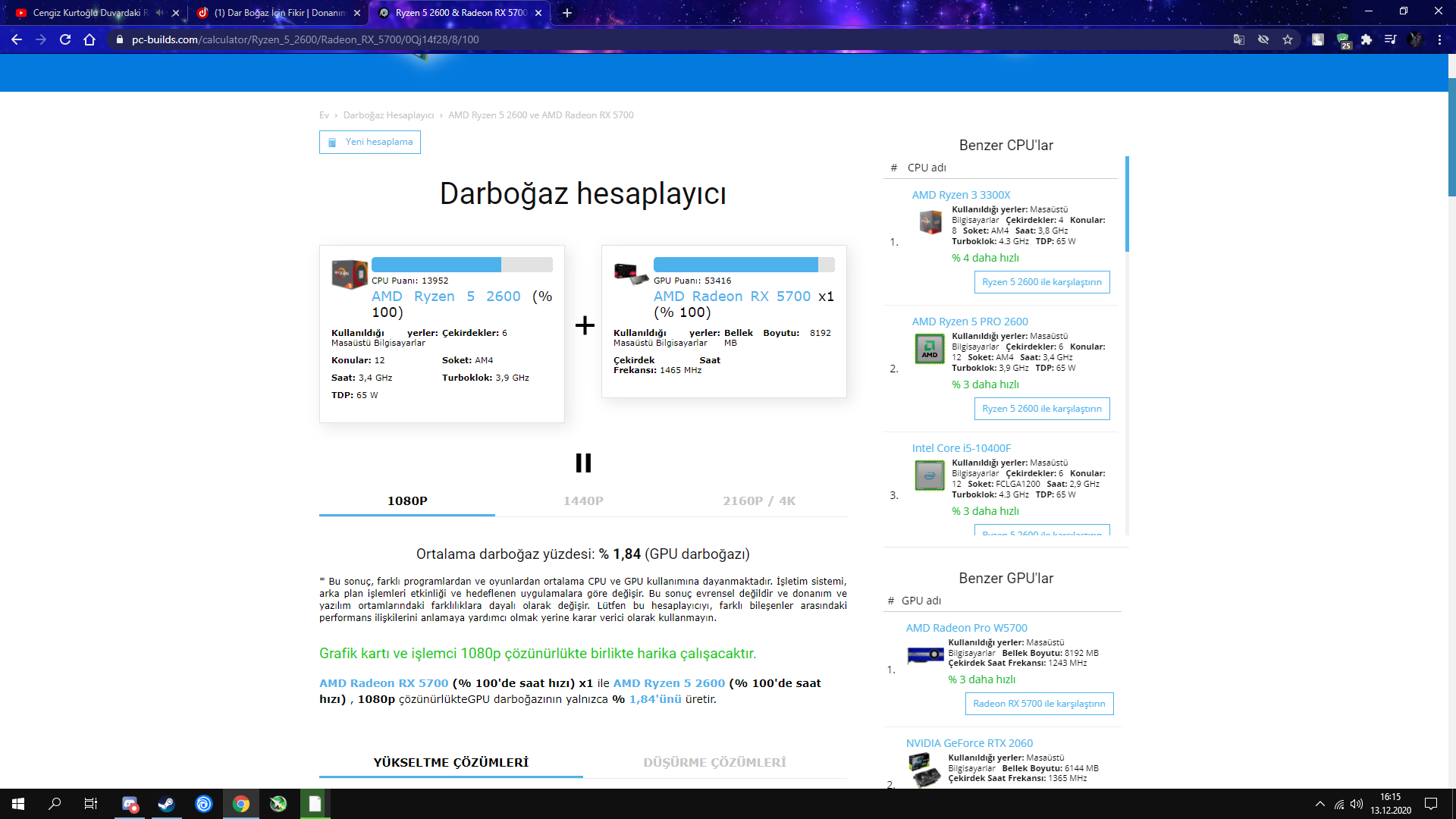Open Darboğaz Hesaplayıcı breadcrumb
Image resolution: width=1456 pixels, height=819 pixels.
coord(388,115)
